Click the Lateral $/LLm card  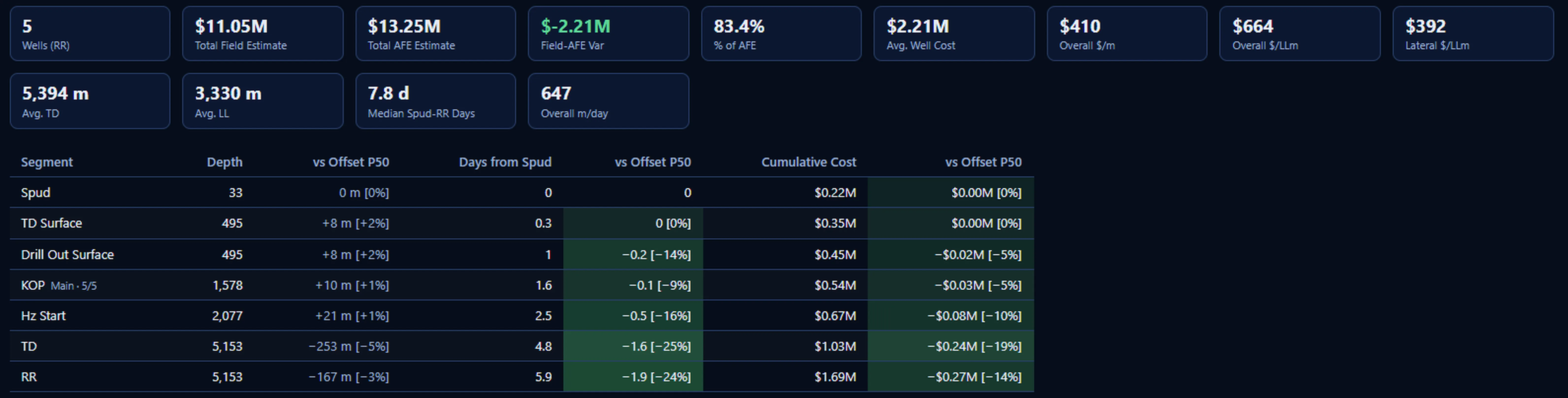tap(1473, 33)
